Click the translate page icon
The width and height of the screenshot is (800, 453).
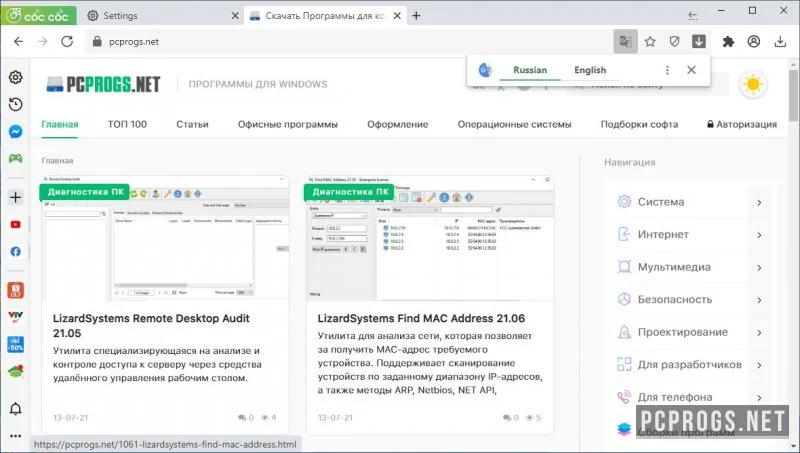click(626, 41)
